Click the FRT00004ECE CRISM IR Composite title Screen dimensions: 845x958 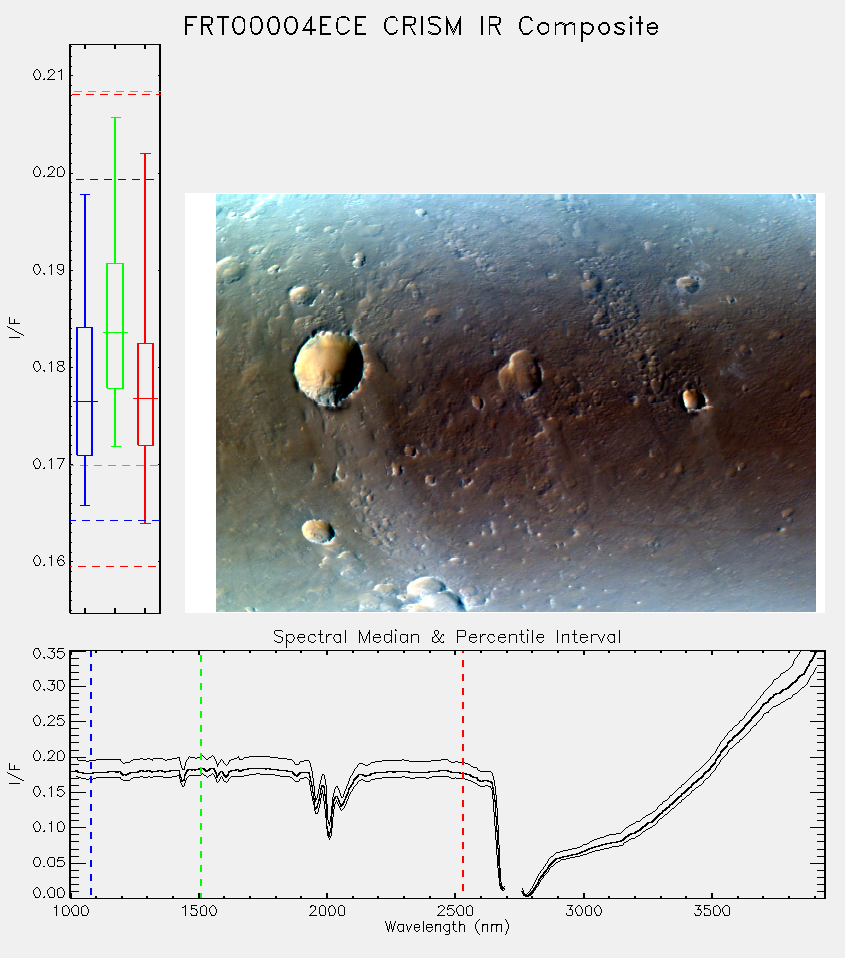point(421,27)
